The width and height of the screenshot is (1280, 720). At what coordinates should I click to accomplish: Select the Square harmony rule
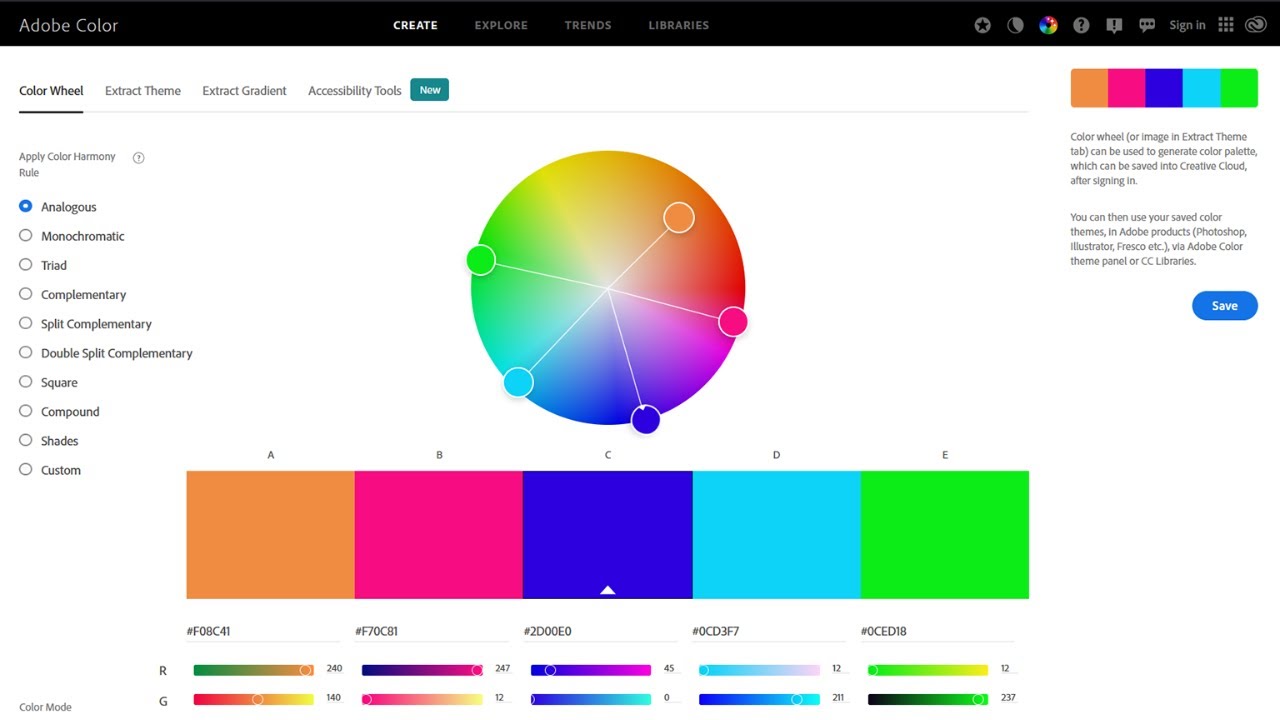pos(48,382)
